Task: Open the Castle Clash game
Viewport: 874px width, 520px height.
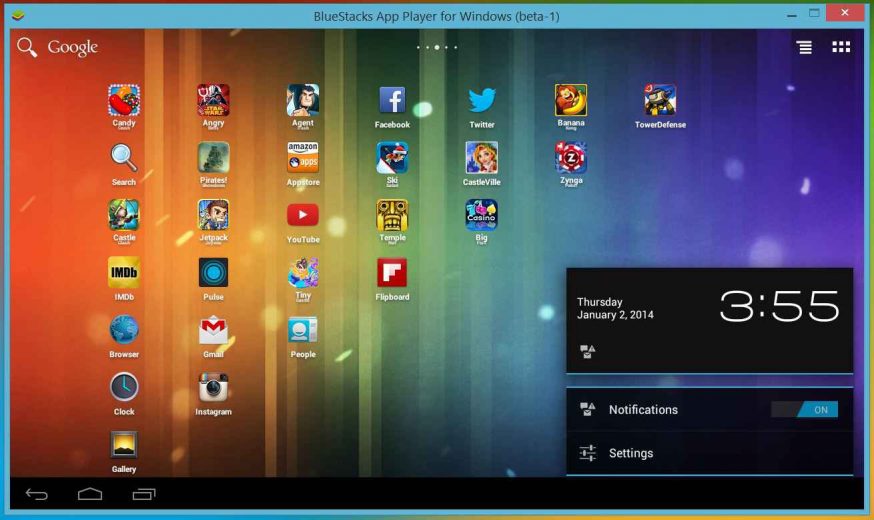Action: [x=124, y=215]
